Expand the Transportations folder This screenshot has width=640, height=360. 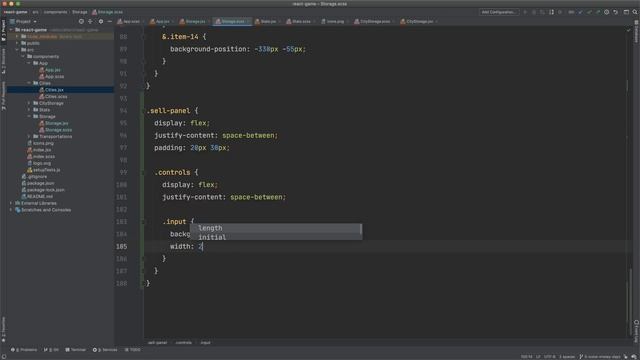click(29, 136)
